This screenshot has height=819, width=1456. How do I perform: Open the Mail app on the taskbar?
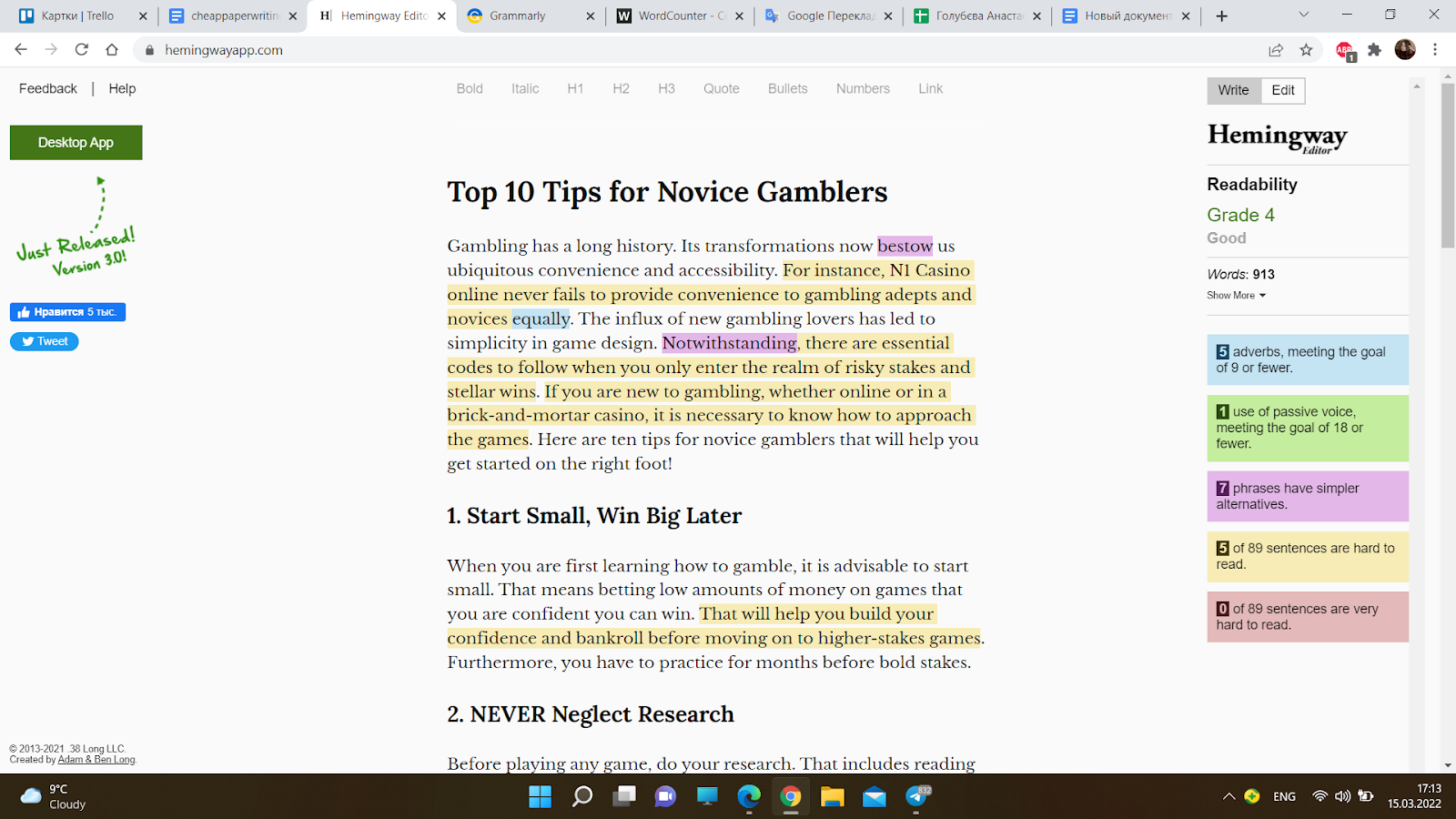pyautogui.click(x=875, y=797)
